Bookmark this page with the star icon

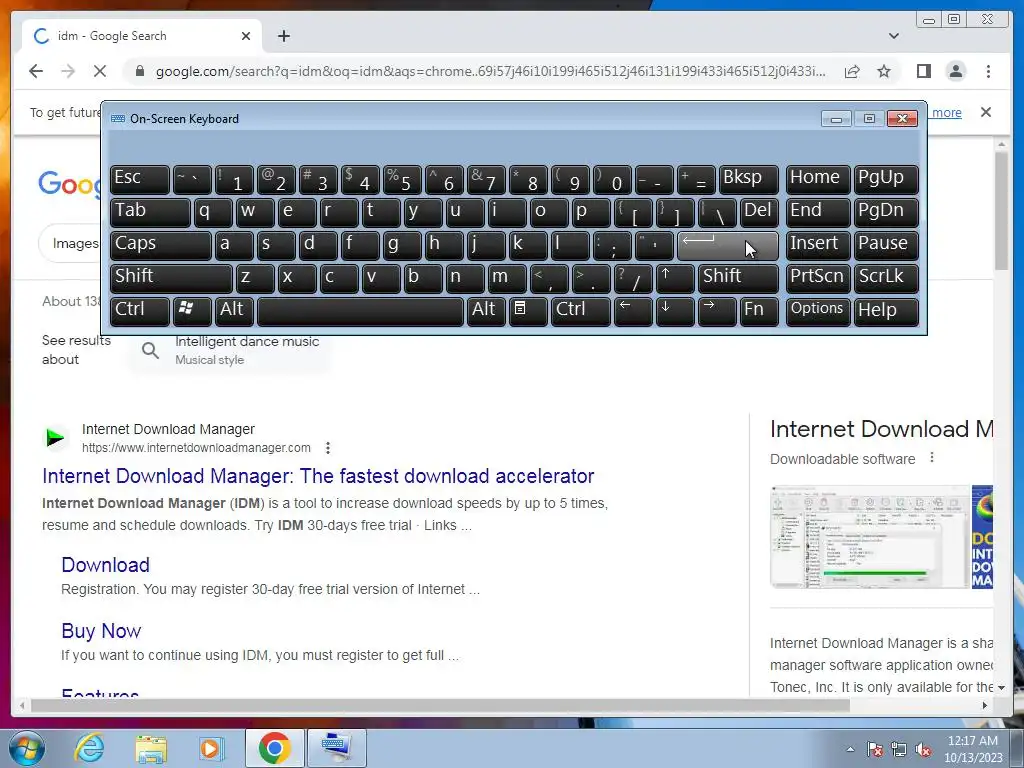(x=884, y=71)
